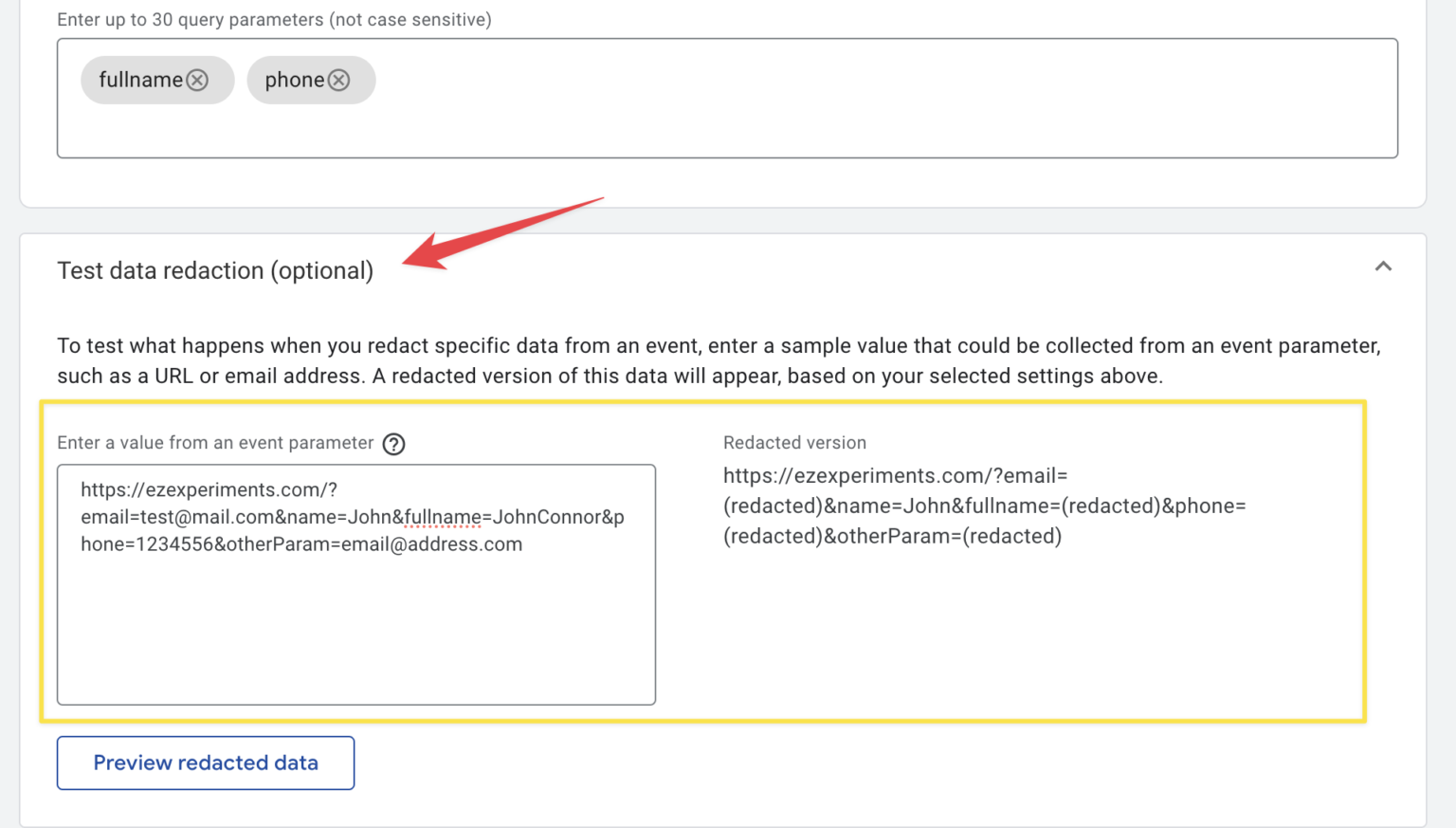Click Preview redacted data
This screenshot has width=1456, height=828.
205,763
